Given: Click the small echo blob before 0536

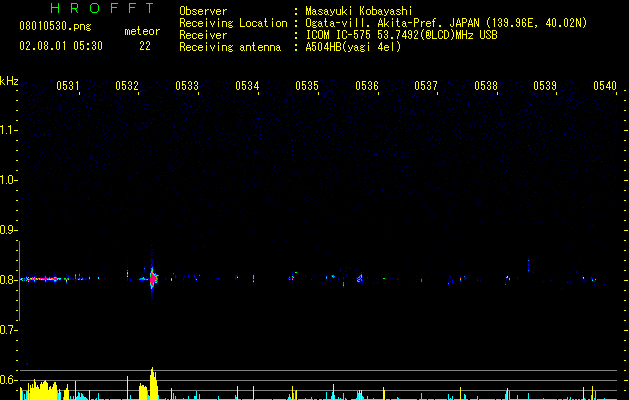Looking at the screenshot, I should 360,277.
